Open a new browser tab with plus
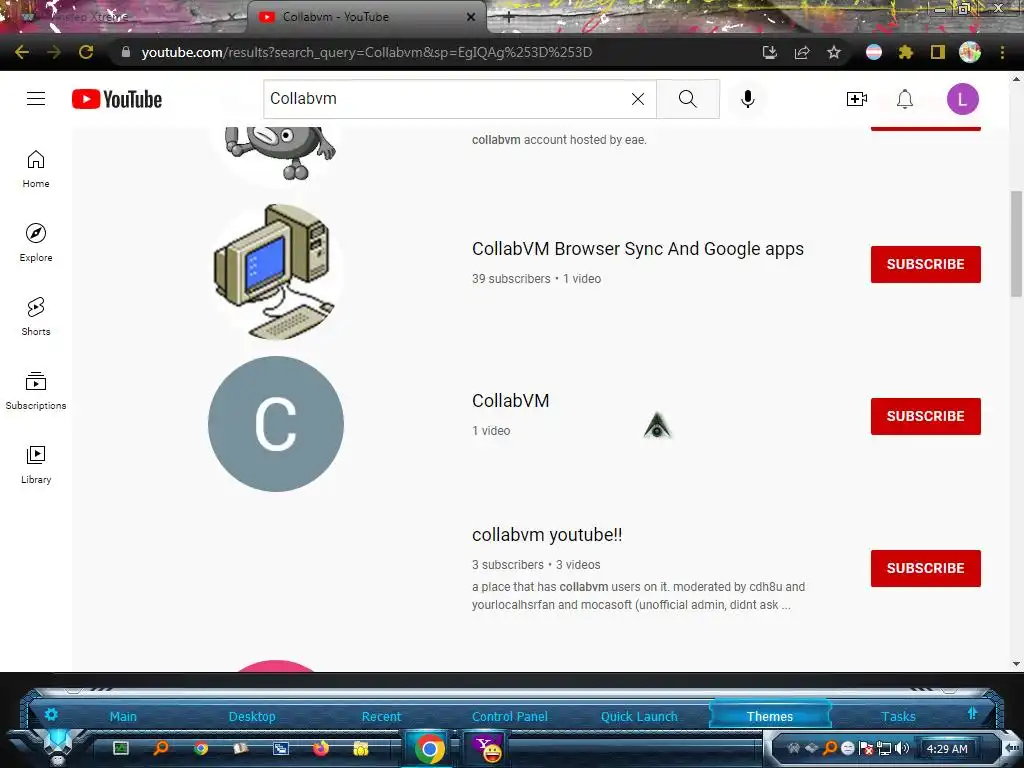Viewport: 1024px width, 768px height. 509,18
